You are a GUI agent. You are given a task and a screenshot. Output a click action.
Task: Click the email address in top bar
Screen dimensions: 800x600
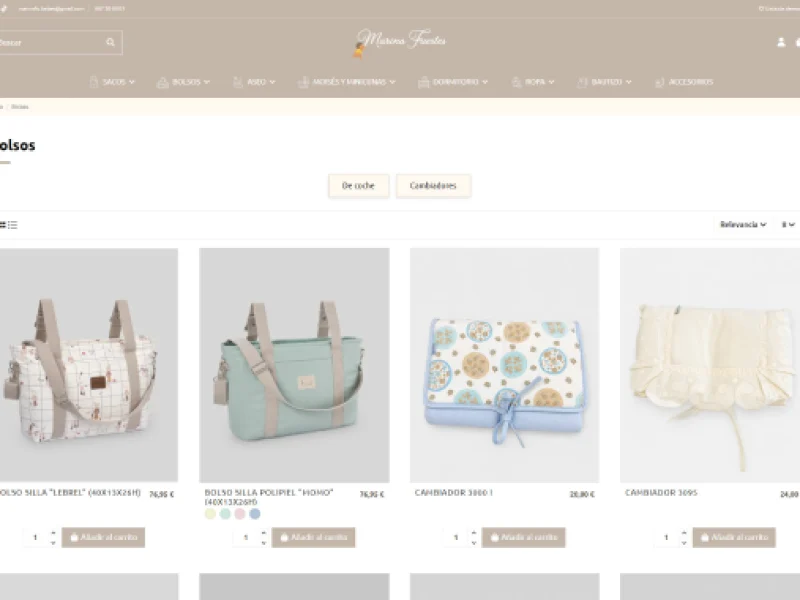point(51,9)
